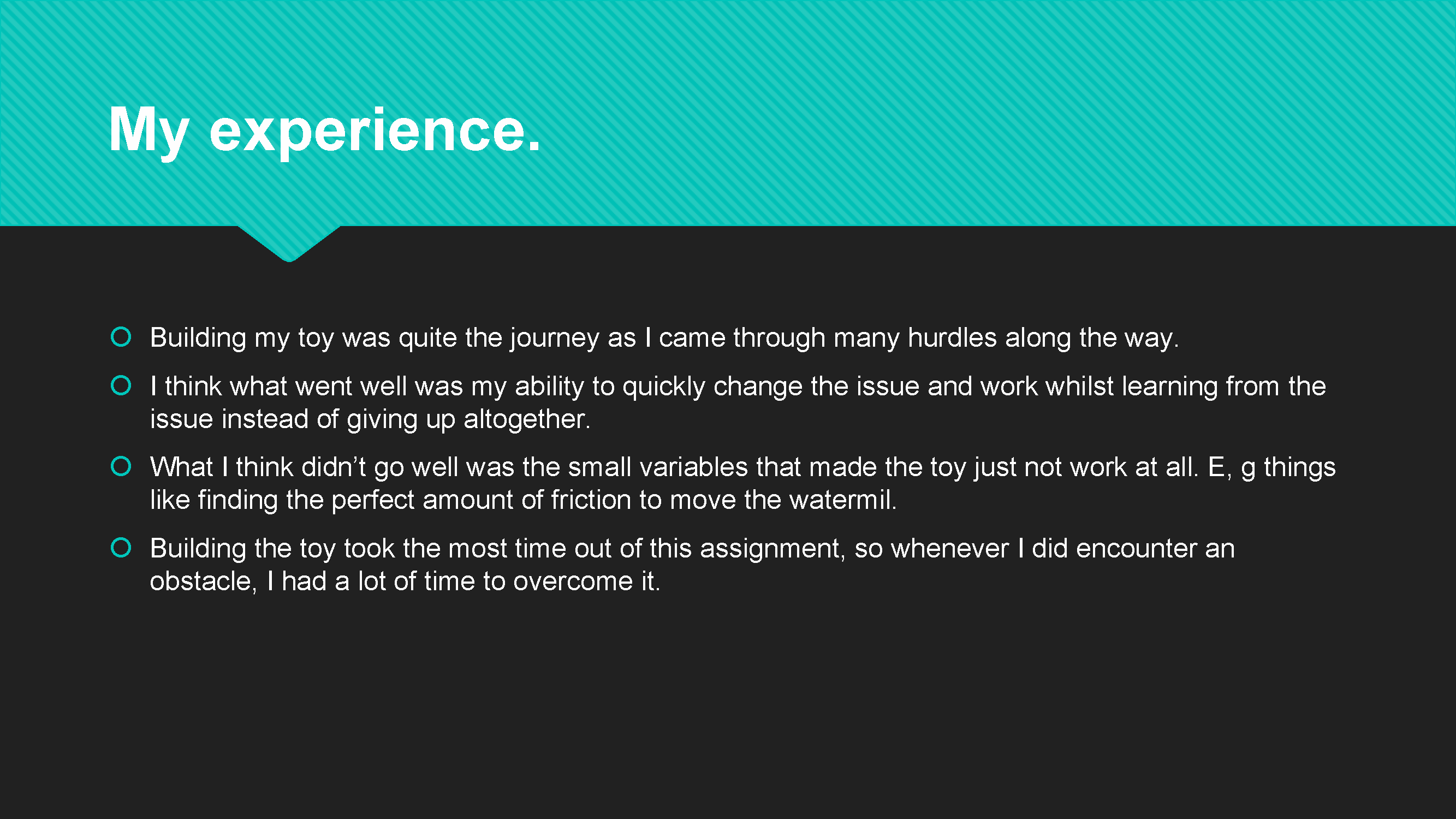Click the word "friction" in the third bullet

pos(591,500)
